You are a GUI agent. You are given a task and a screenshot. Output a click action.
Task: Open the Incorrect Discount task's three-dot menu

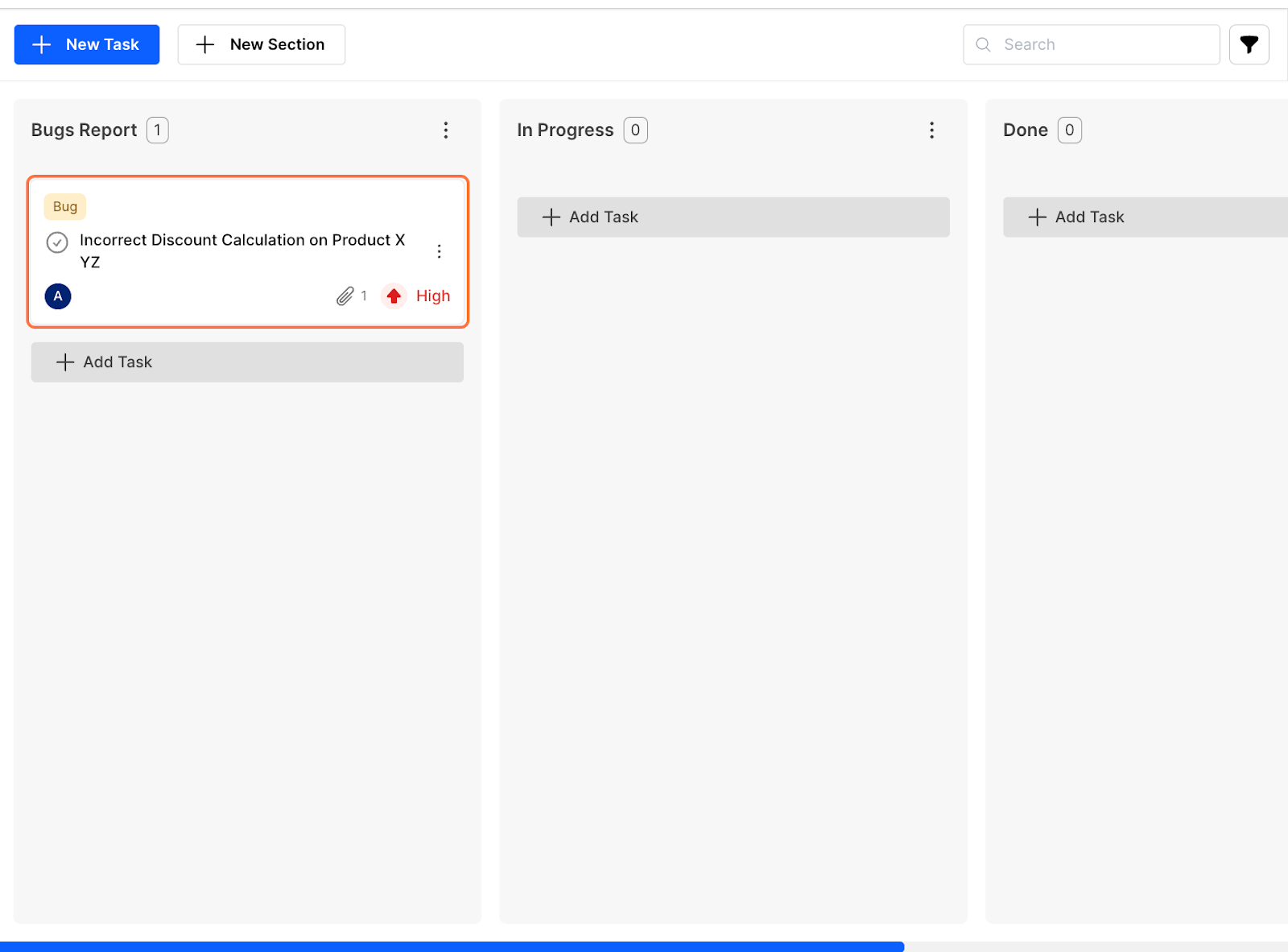pyautogui.click(x=440, y=251)
